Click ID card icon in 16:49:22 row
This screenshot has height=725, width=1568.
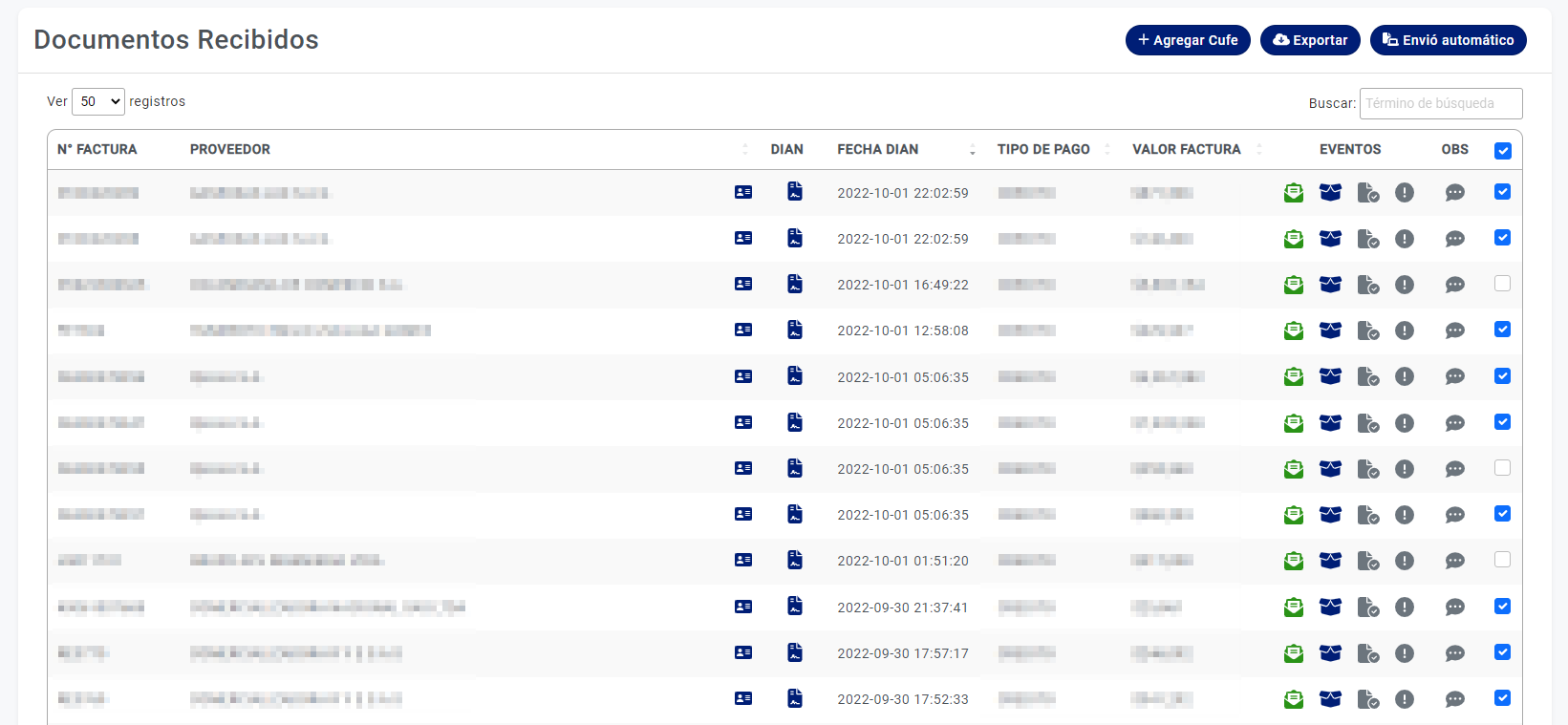point(743,284)
